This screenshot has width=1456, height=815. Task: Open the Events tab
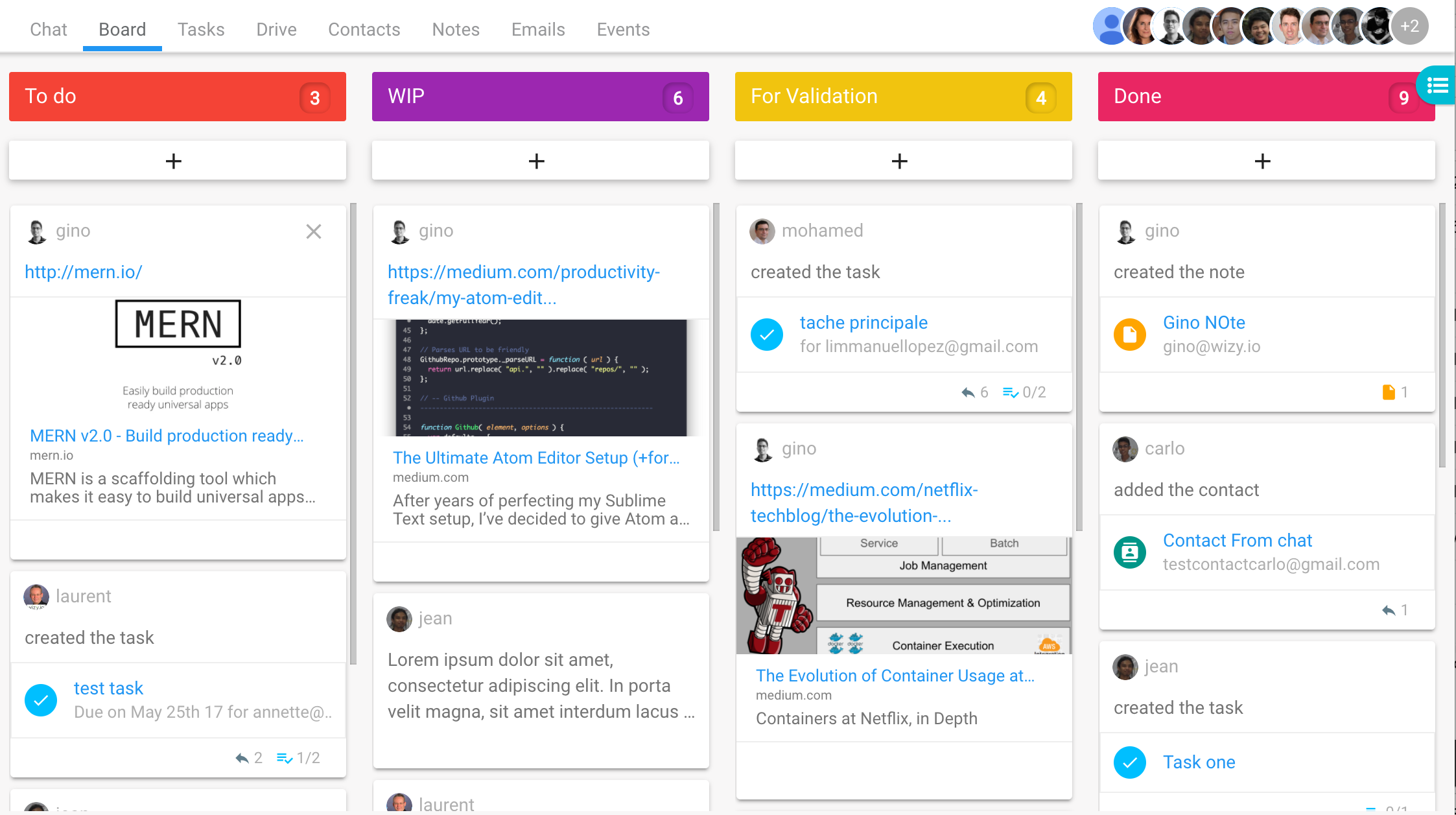click(x=623, y=29)
